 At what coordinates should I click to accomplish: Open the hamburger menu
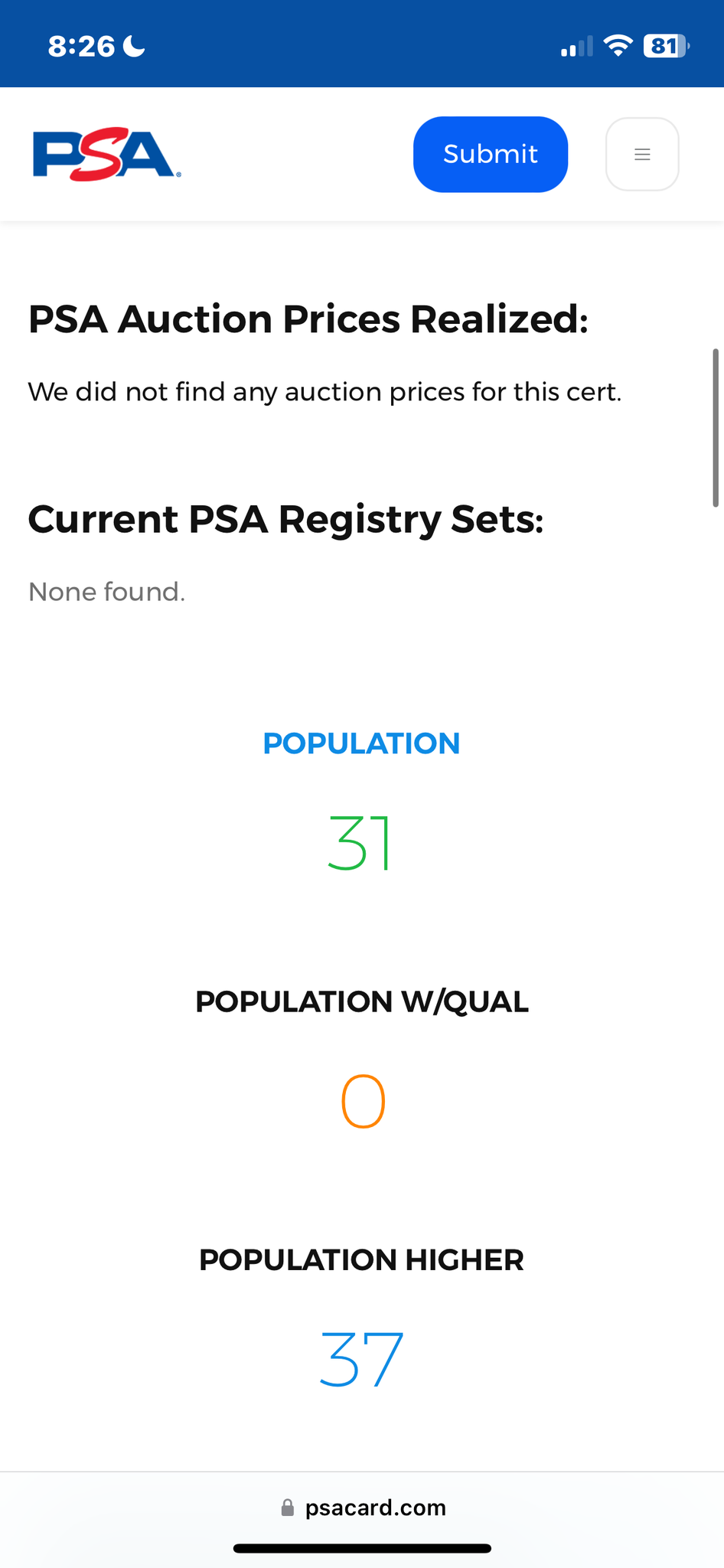pyautogui.click(x=642, y=154)
